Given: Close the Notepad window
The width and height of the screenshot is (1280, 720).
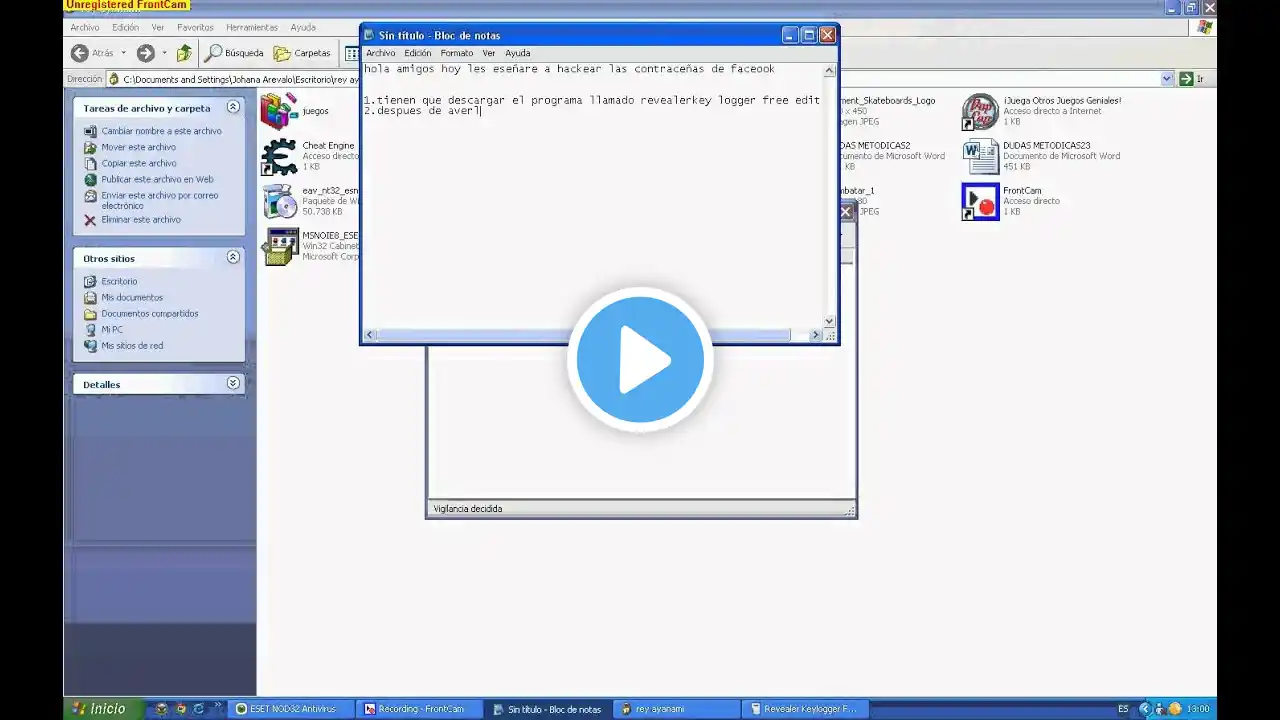Looking at the screenshot, I should pos(827,35).
